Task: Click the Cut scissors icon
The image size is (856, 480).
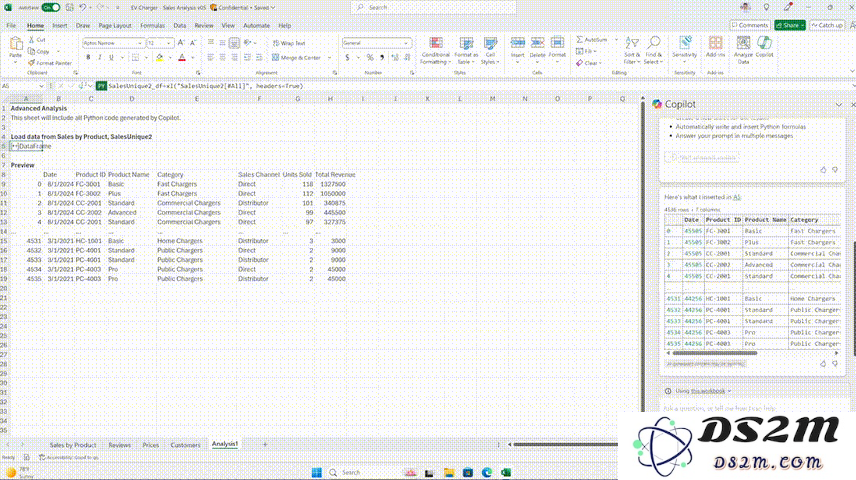Action: (x=31, y=40)
